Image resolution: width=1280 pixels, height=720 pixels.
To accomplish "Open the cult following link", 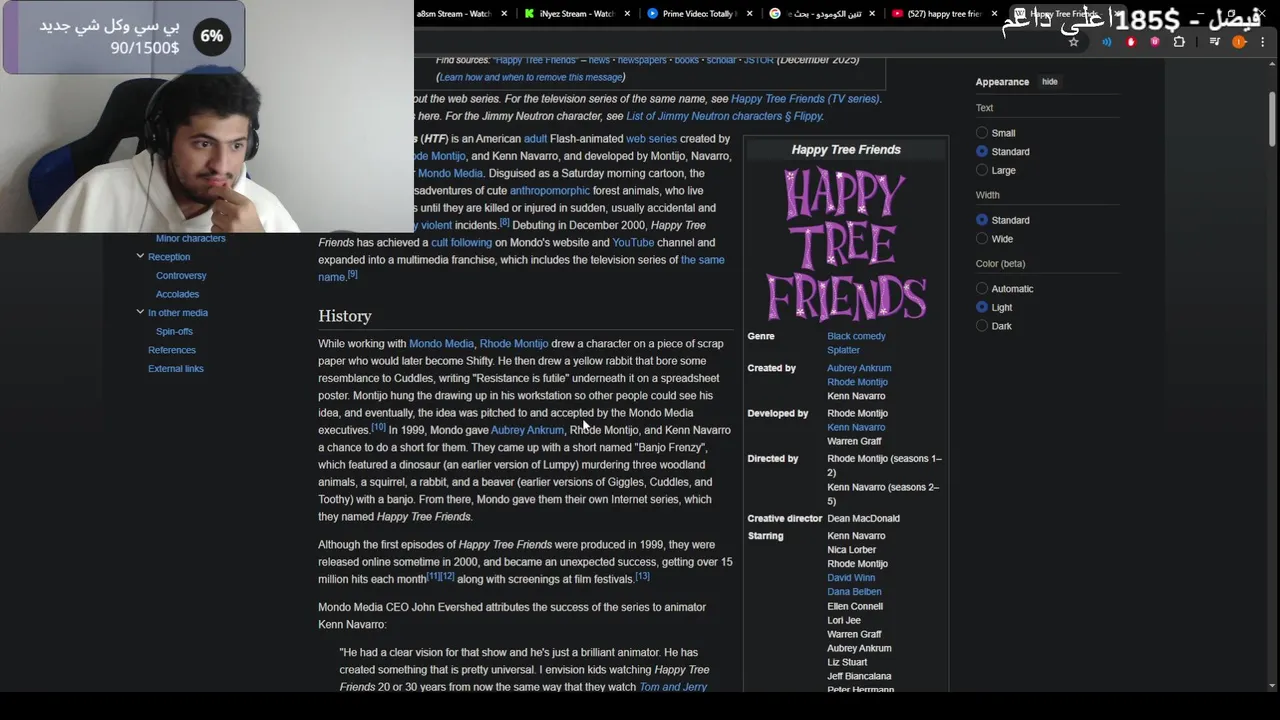I will [461, 243].
